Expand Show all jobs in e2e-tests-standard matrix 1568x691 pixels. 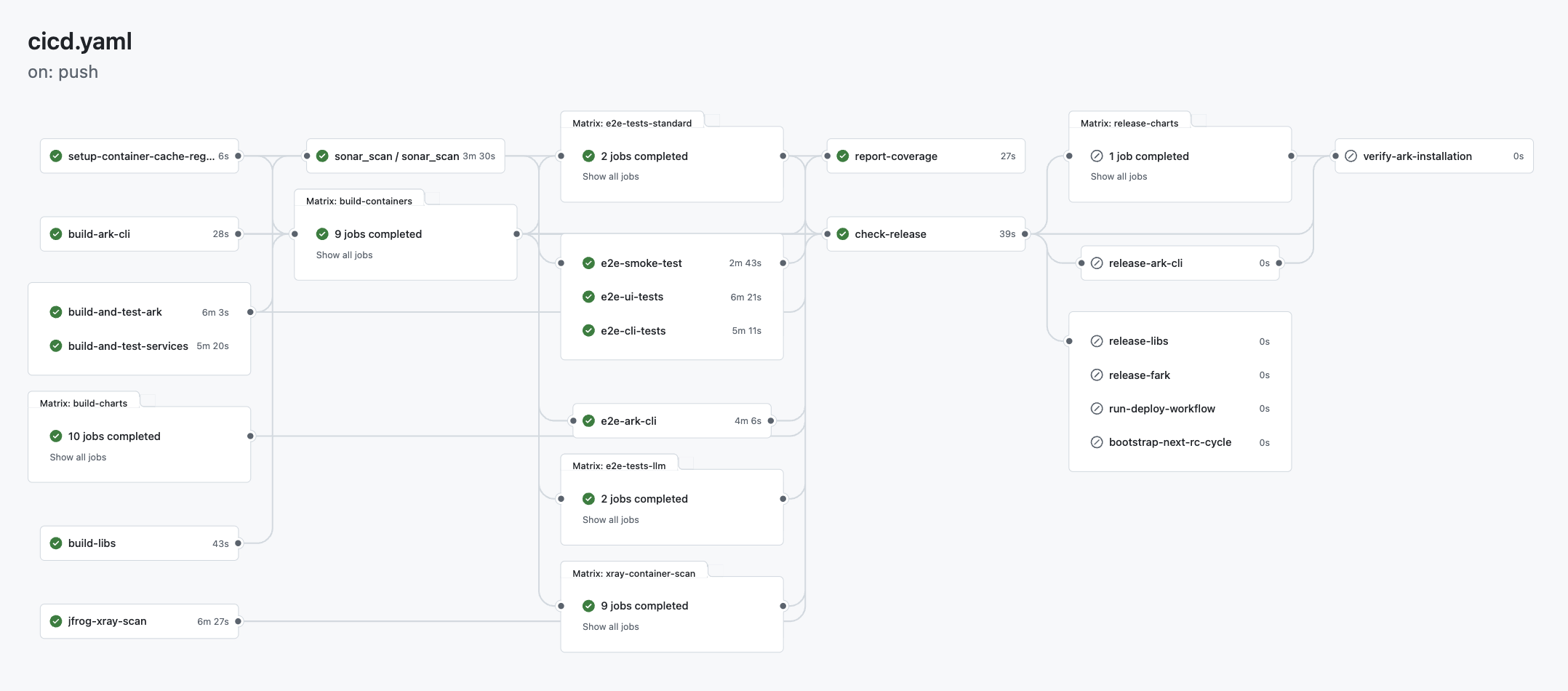pos(610,177)
